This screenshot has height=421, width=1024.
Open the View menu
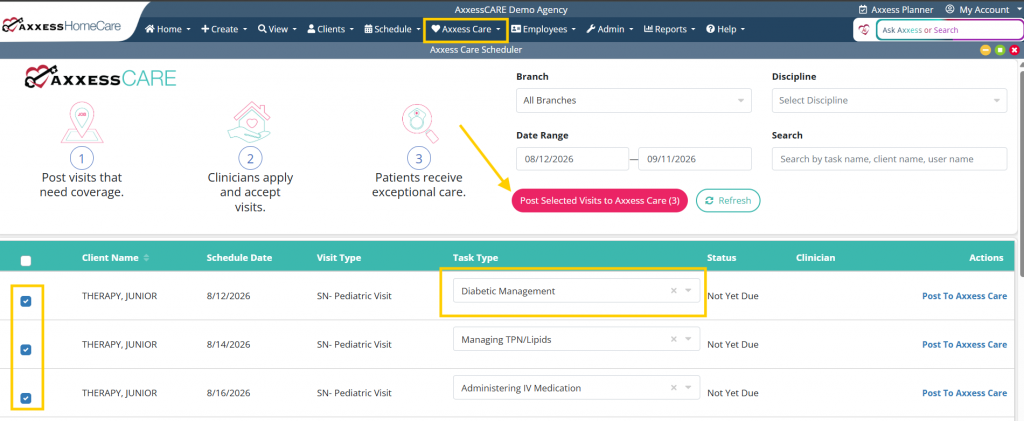coord(277,29)
